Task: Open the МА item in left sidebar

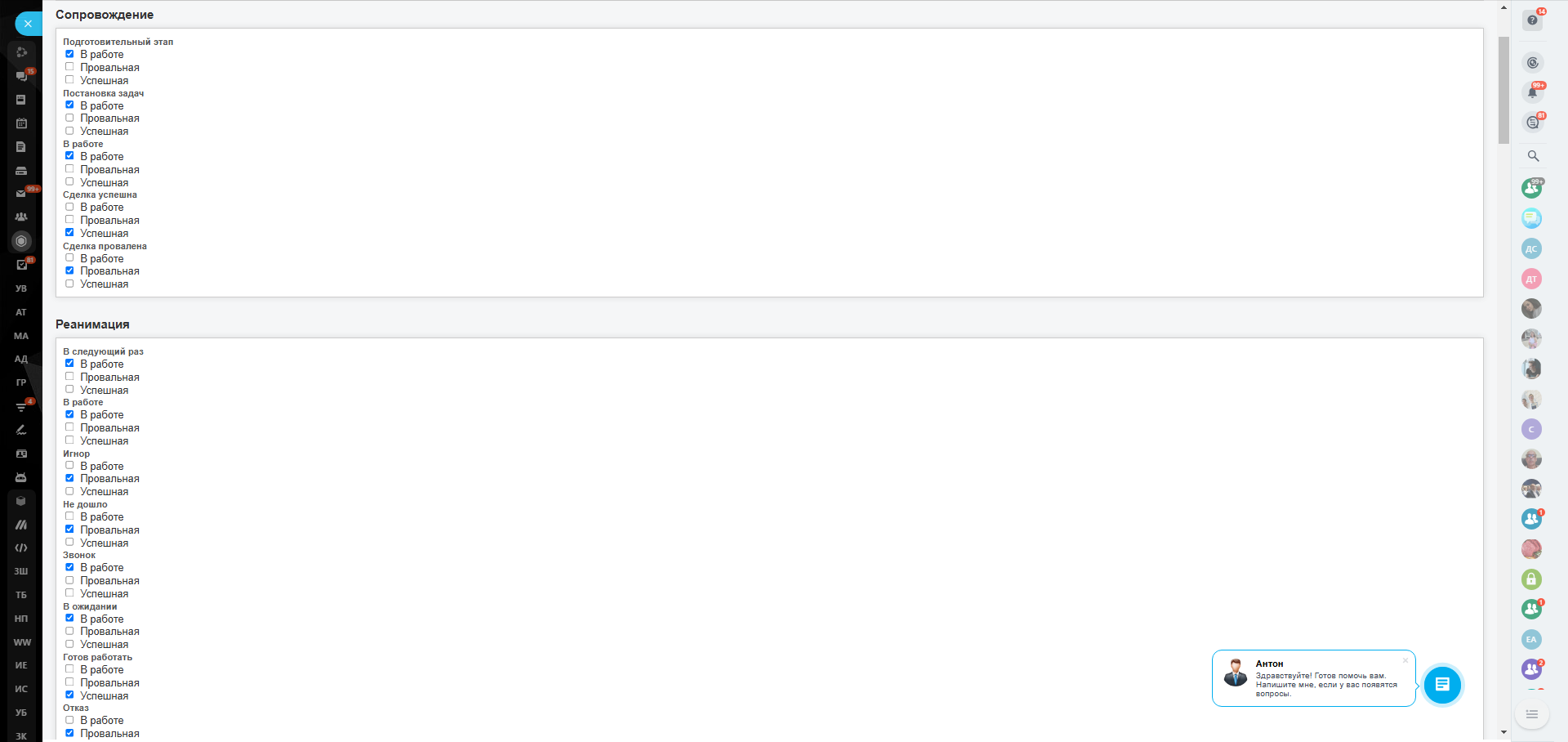Action: coord(21,336)
